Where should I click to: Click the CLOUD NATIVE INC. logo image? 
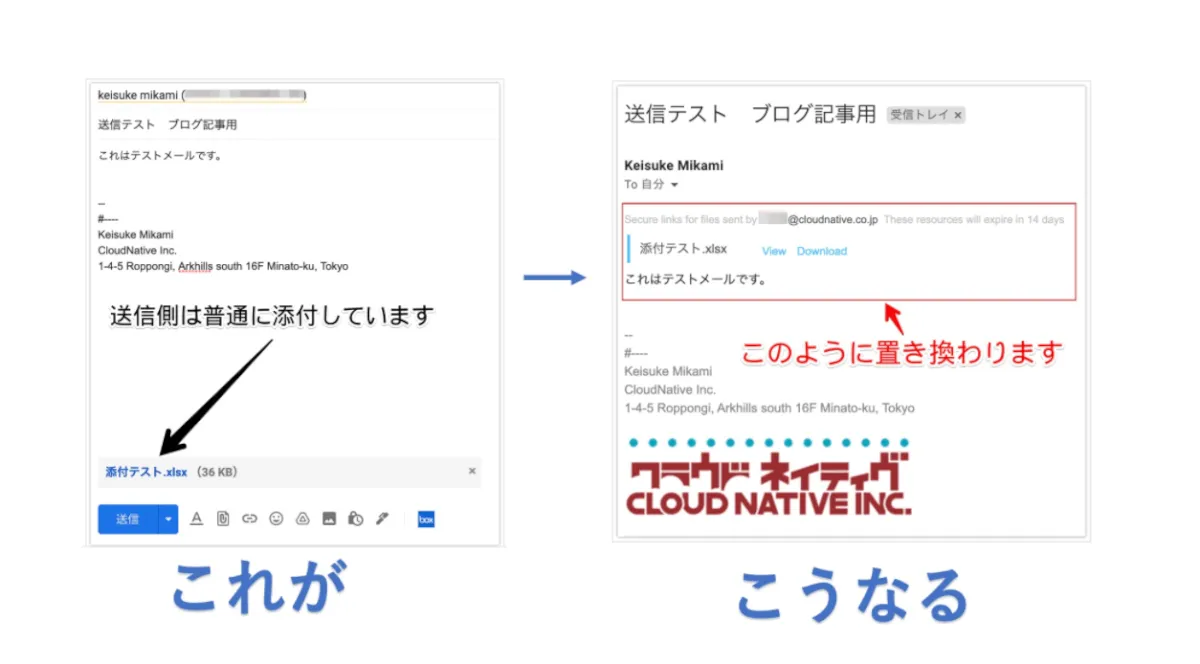tap(769, 476)
